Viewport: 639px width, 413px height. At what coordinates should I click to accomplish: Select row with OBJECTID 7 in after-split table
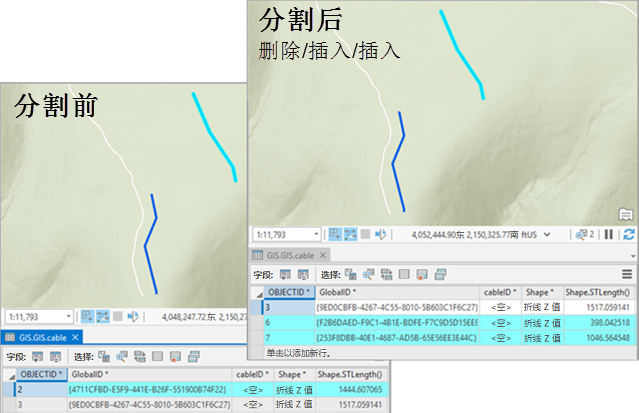click(x=269, y=339)
